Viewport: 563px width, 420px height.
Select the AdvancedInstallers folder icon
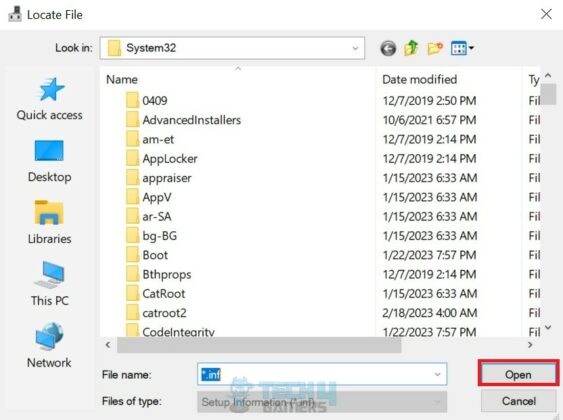(132, 120)
